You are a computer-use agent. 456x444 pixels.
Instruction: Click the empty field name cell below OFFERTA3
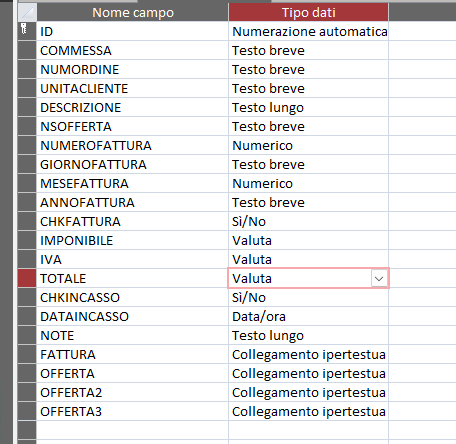tap(133, 431)
